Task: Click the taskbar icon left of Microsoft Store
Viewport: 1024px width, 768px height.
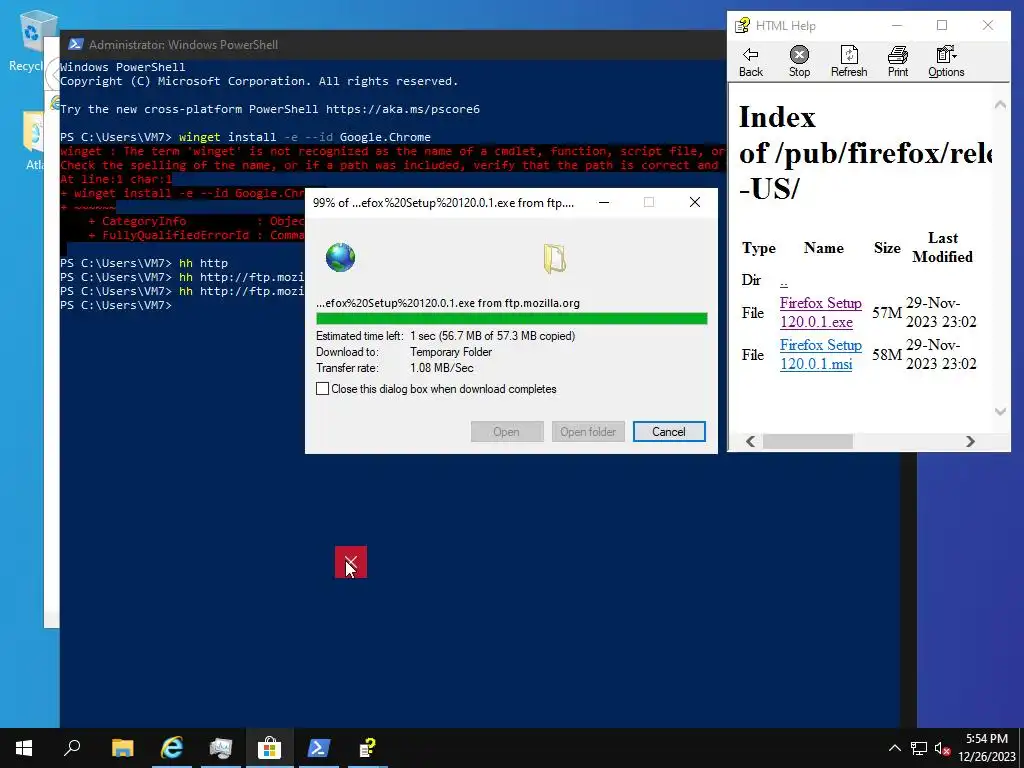Action: (221, 748)
